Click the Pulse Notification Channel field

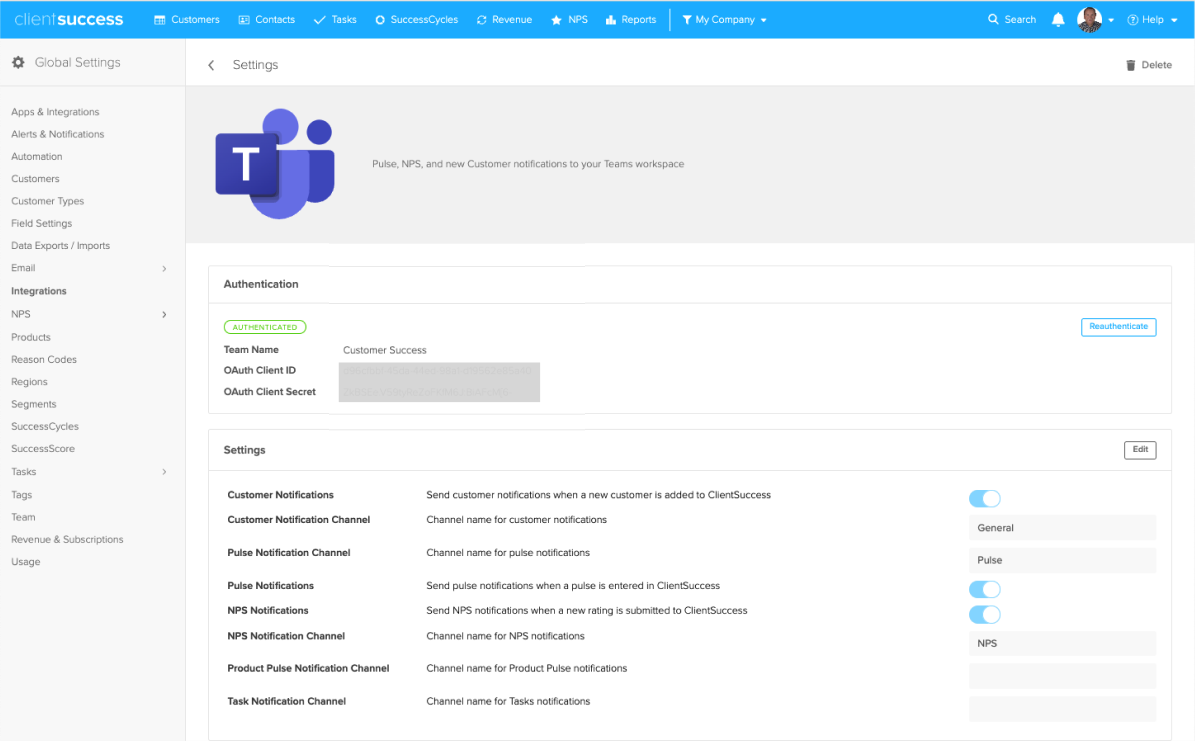coord(1062,560)
